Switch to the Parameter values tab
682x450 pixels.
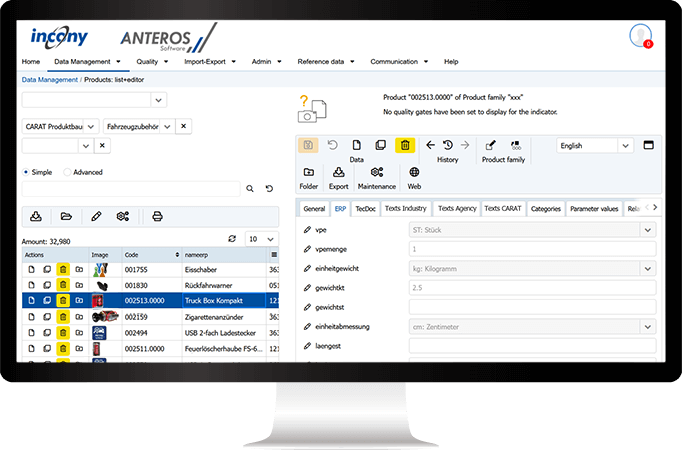tap(594, 209)
